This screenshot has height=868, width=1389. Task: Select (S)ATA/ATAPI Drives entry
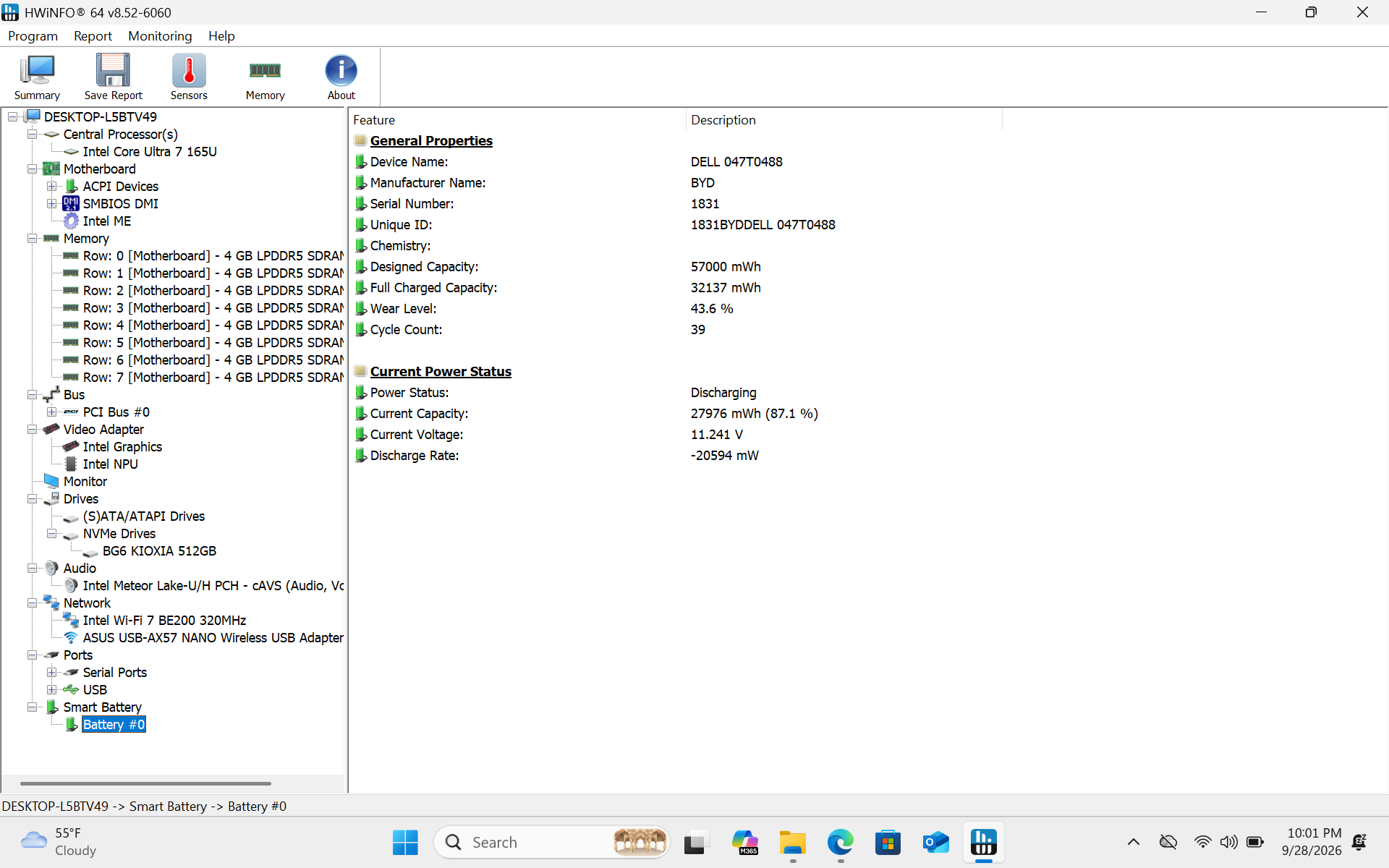[x=144, y=516]
